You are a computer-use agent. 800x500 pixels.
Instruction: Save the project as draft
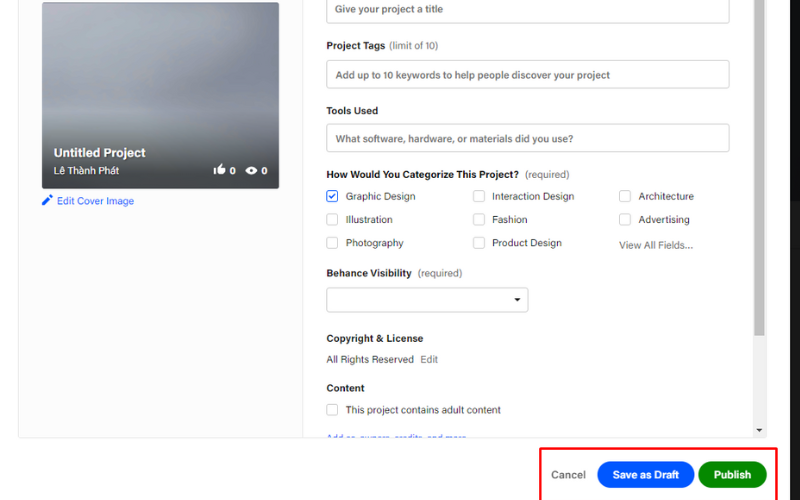[x=645, y=474]
